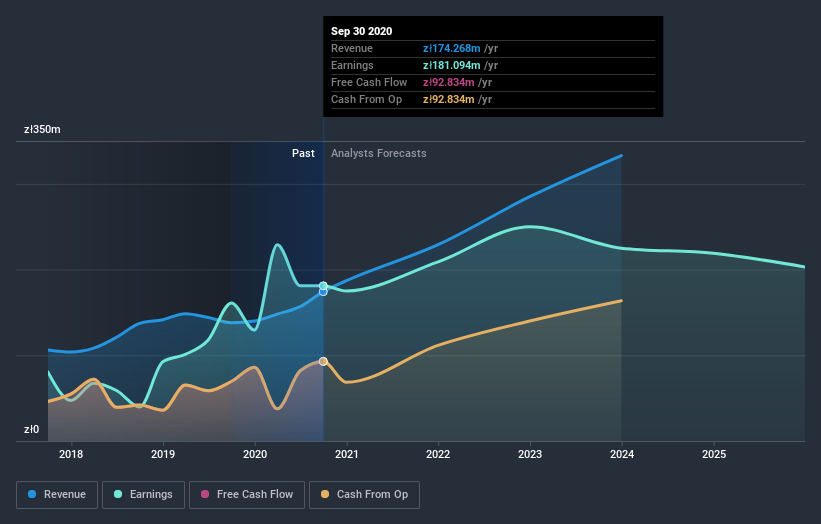Toggle the Revenue legend series
This screenshot has width=821, height=524.
(57, 495)
